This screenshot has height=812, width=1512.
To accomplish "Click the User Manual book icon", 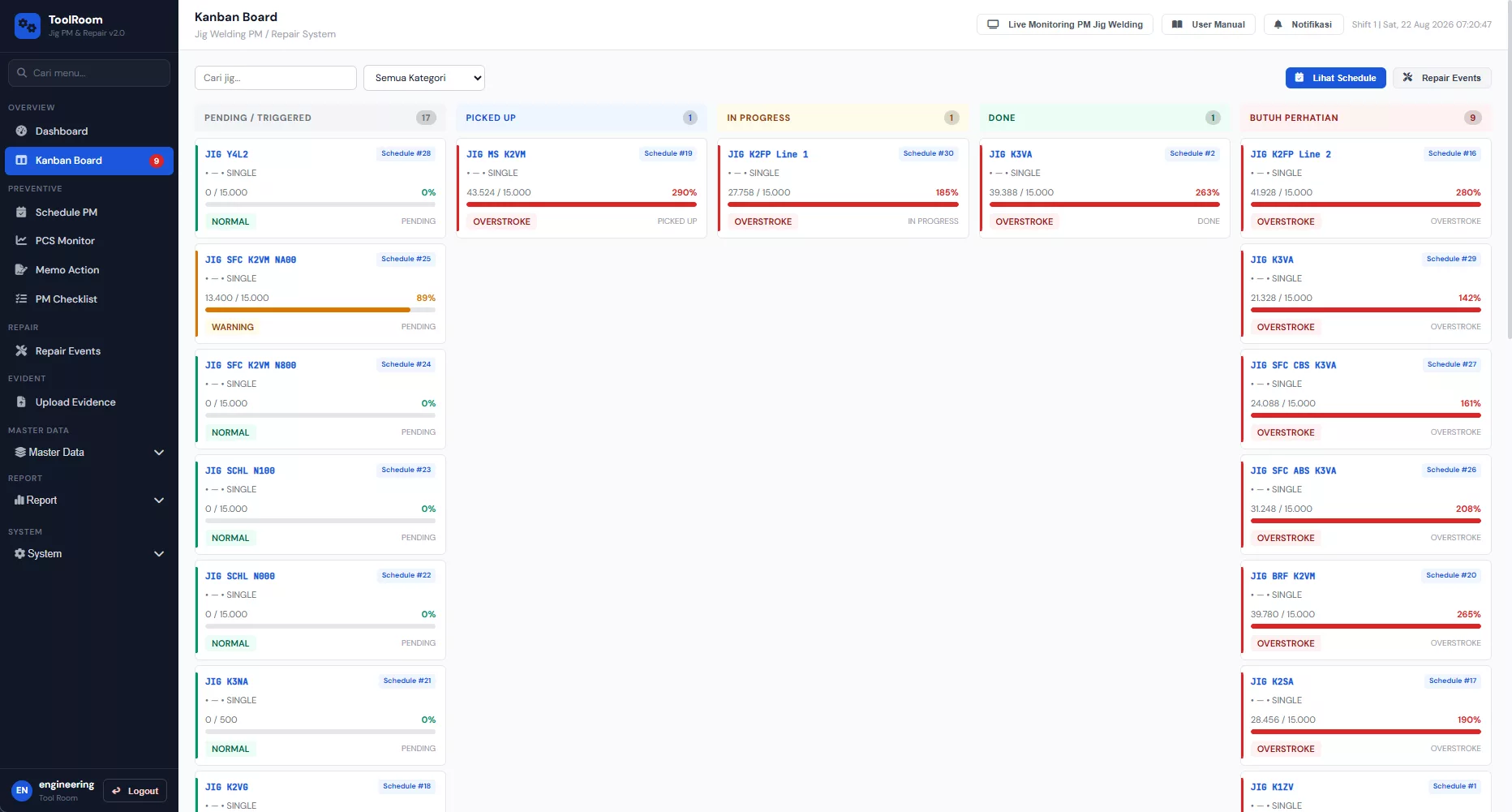I will [x=1177, y=24].
